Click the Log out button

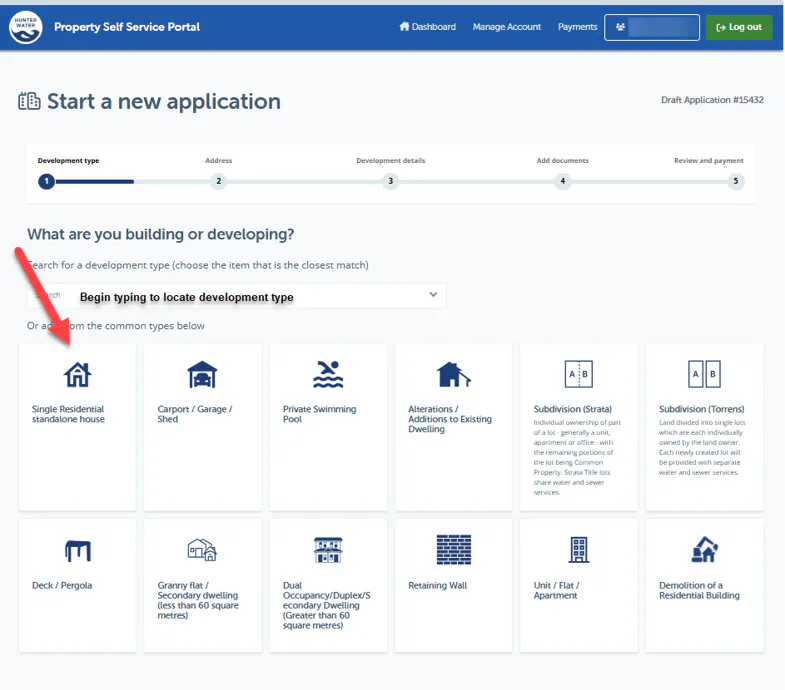point(738,28)
